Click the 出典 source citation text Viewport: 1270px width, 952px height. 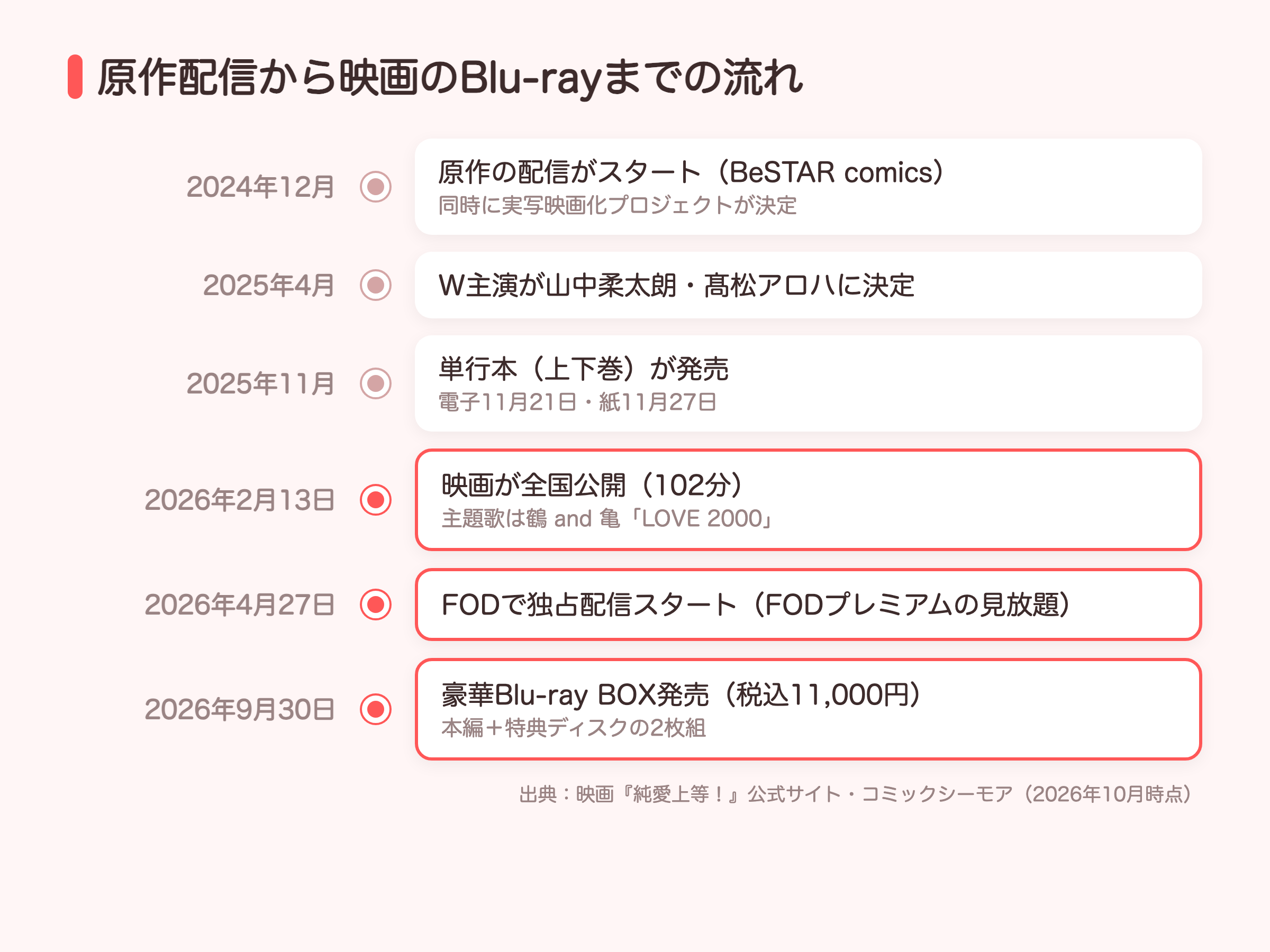click(x=856, y=794)
